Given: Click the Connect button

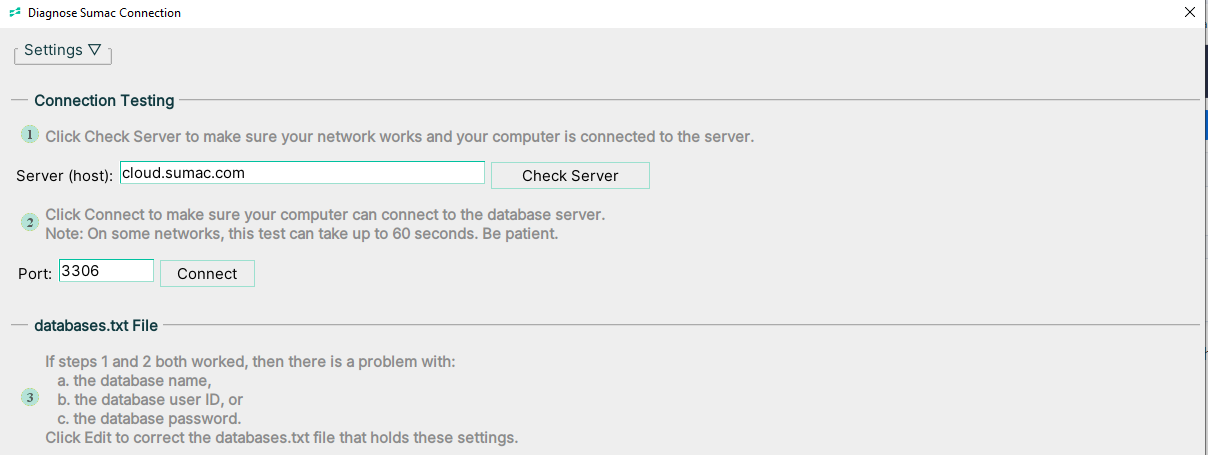Looking at the screenshot, I should pyautogui.click(x=207, y=273).
